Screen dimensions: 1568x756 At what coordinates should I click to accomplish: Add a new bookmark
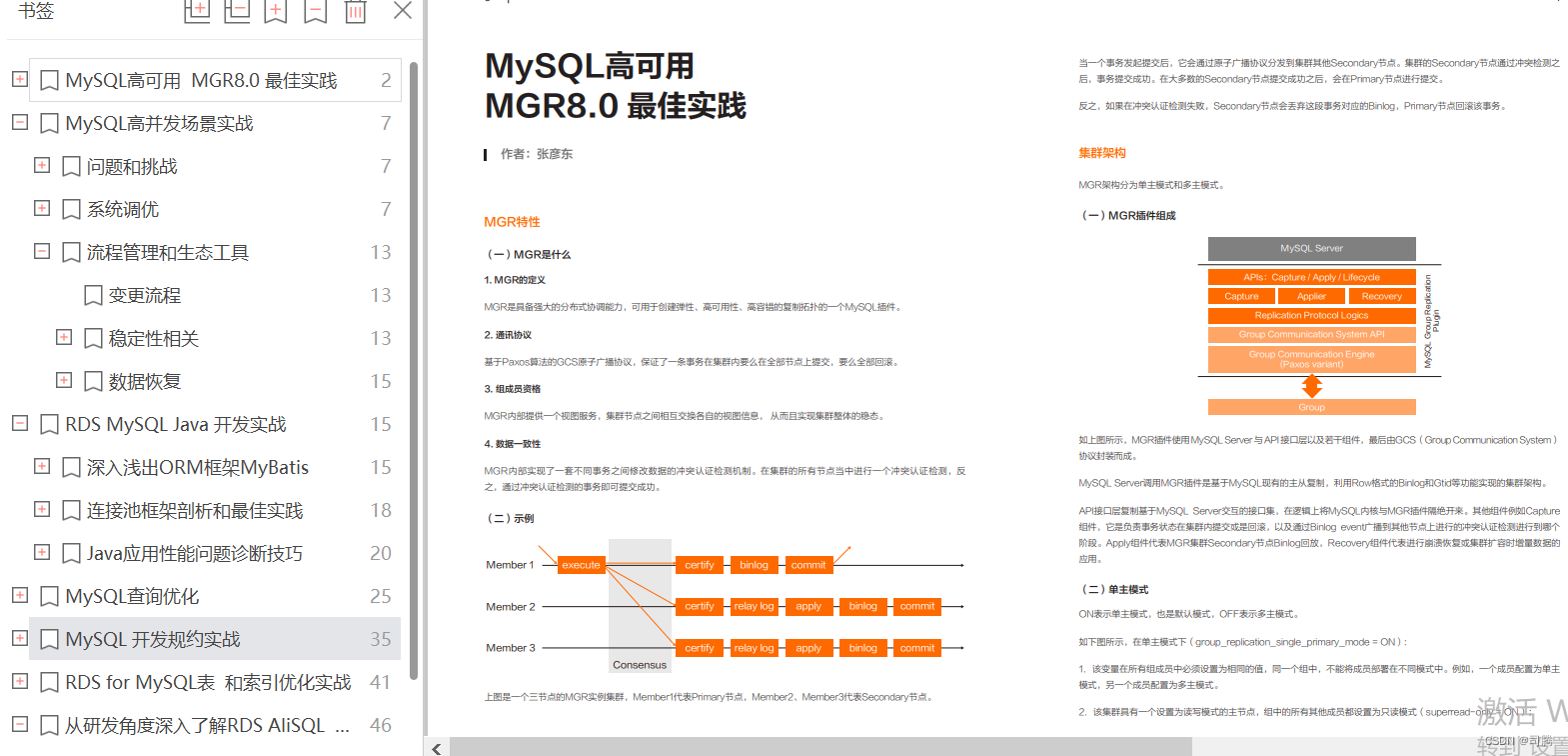(x=276, y=11)
